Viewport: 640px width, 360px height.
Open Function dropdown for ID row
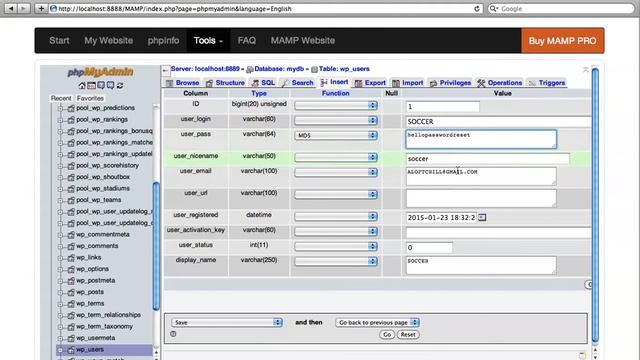click(336, 105)
